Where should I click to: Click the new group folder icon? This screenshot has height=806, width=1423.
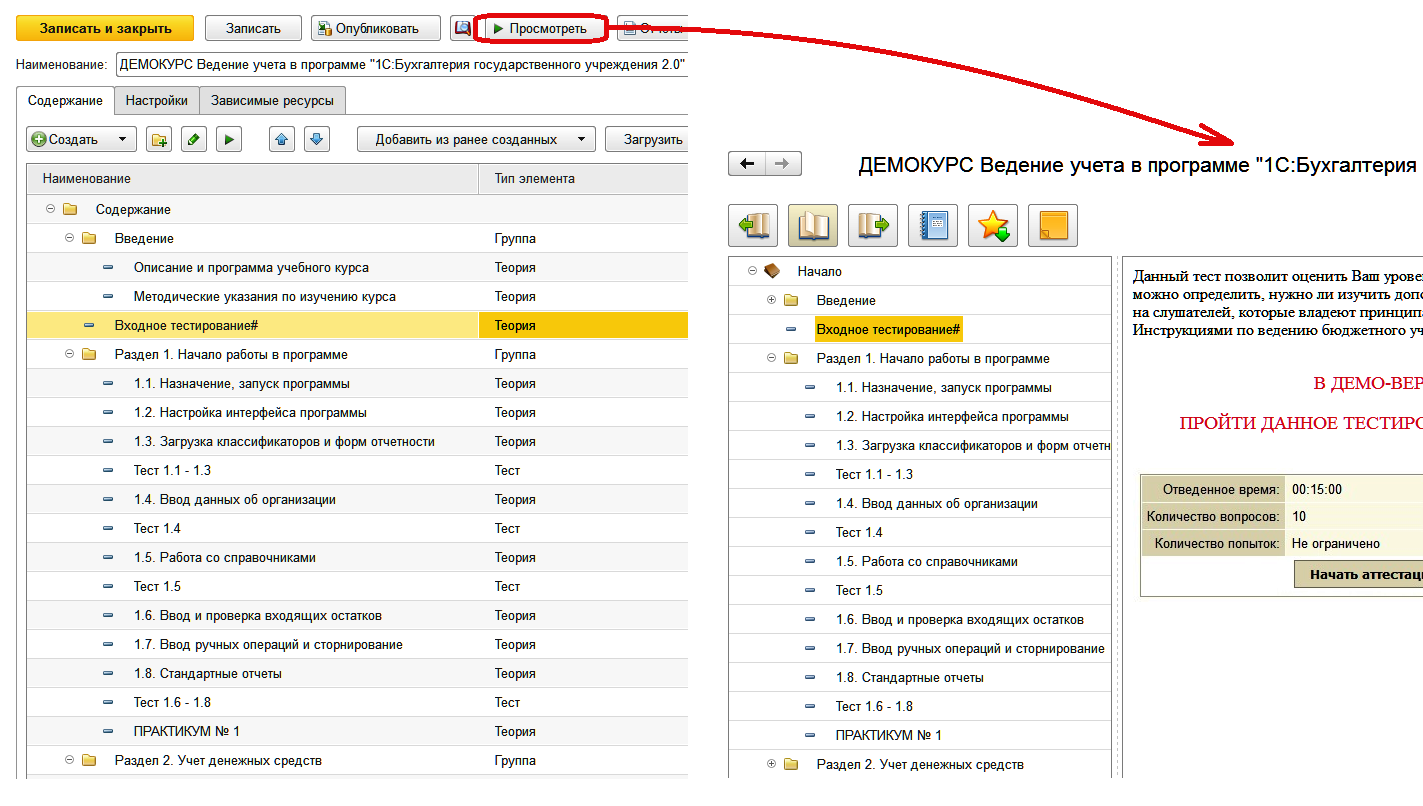(159, 140)
